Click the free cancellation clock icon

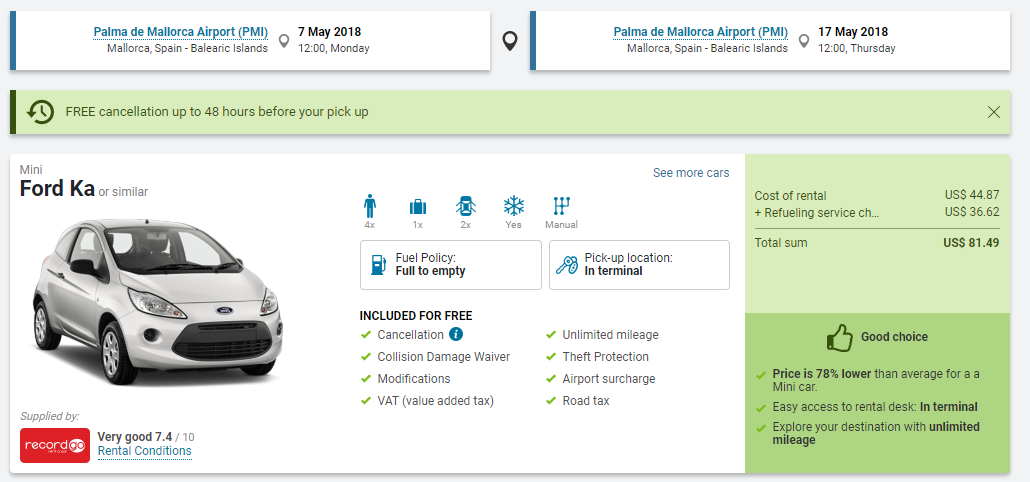click(40, 112)
